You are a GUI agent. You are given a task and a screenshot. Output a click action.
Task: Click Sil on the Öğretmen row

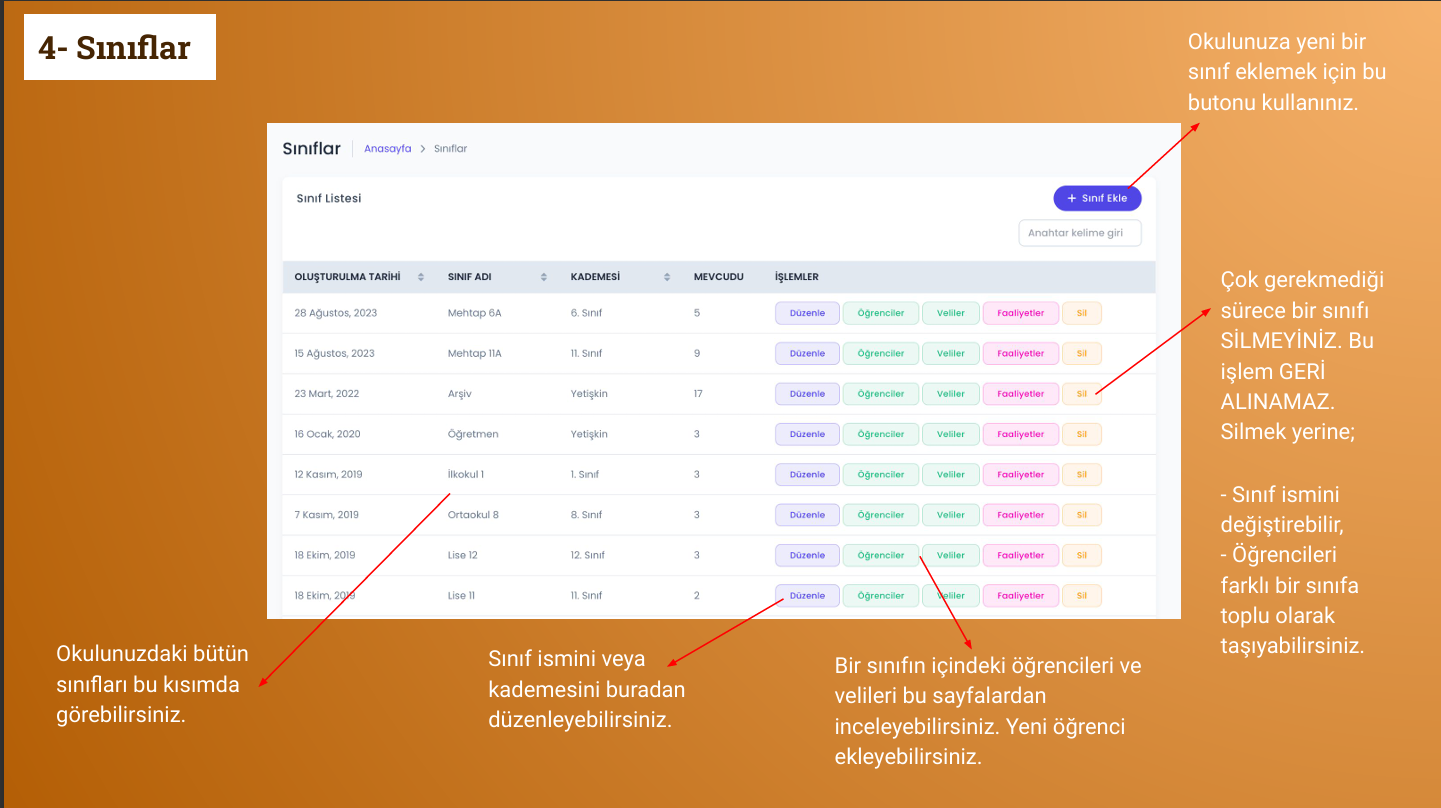1081,434
